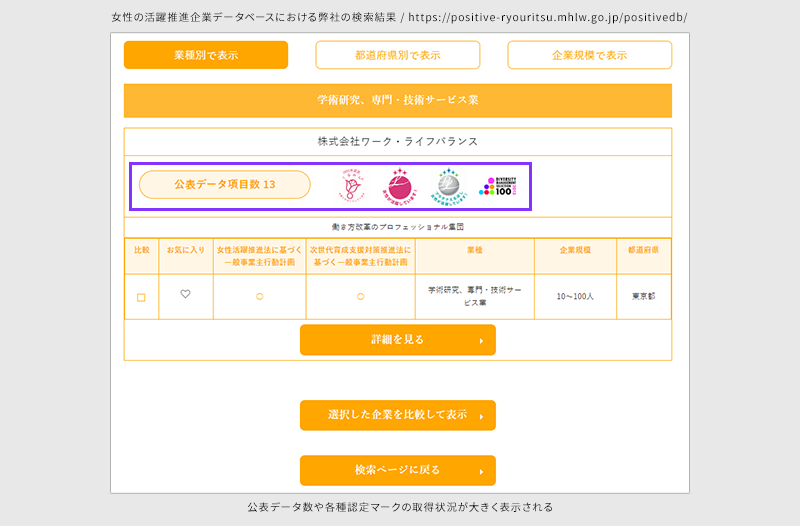Click the caption 公表データ数や各種認定マーク below screenshot

[x=400, y=507]
